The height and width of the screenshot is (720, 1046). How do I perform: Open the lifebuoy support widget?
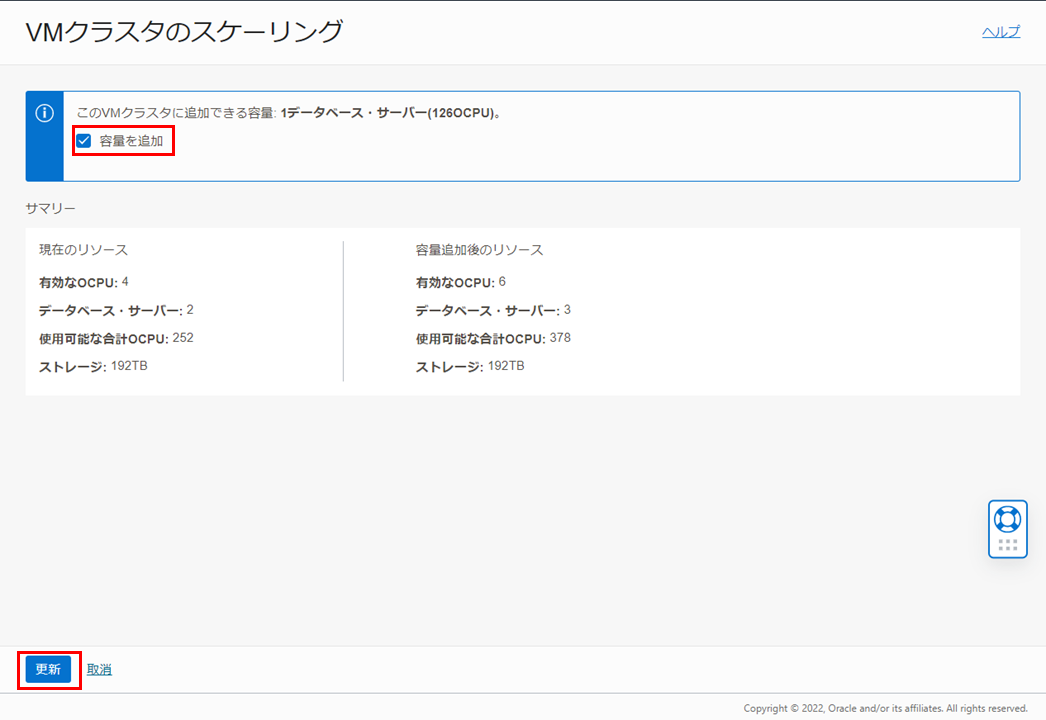click(x=1007, y=519)
